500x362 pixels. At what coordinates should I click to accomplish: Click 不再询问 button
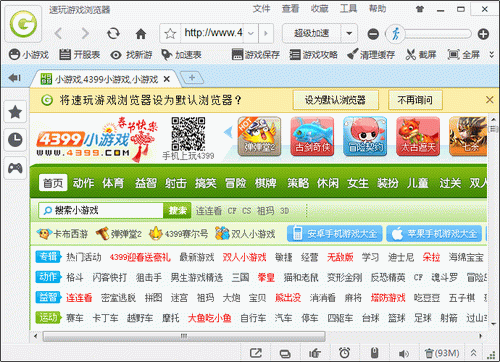pos(415,100)
